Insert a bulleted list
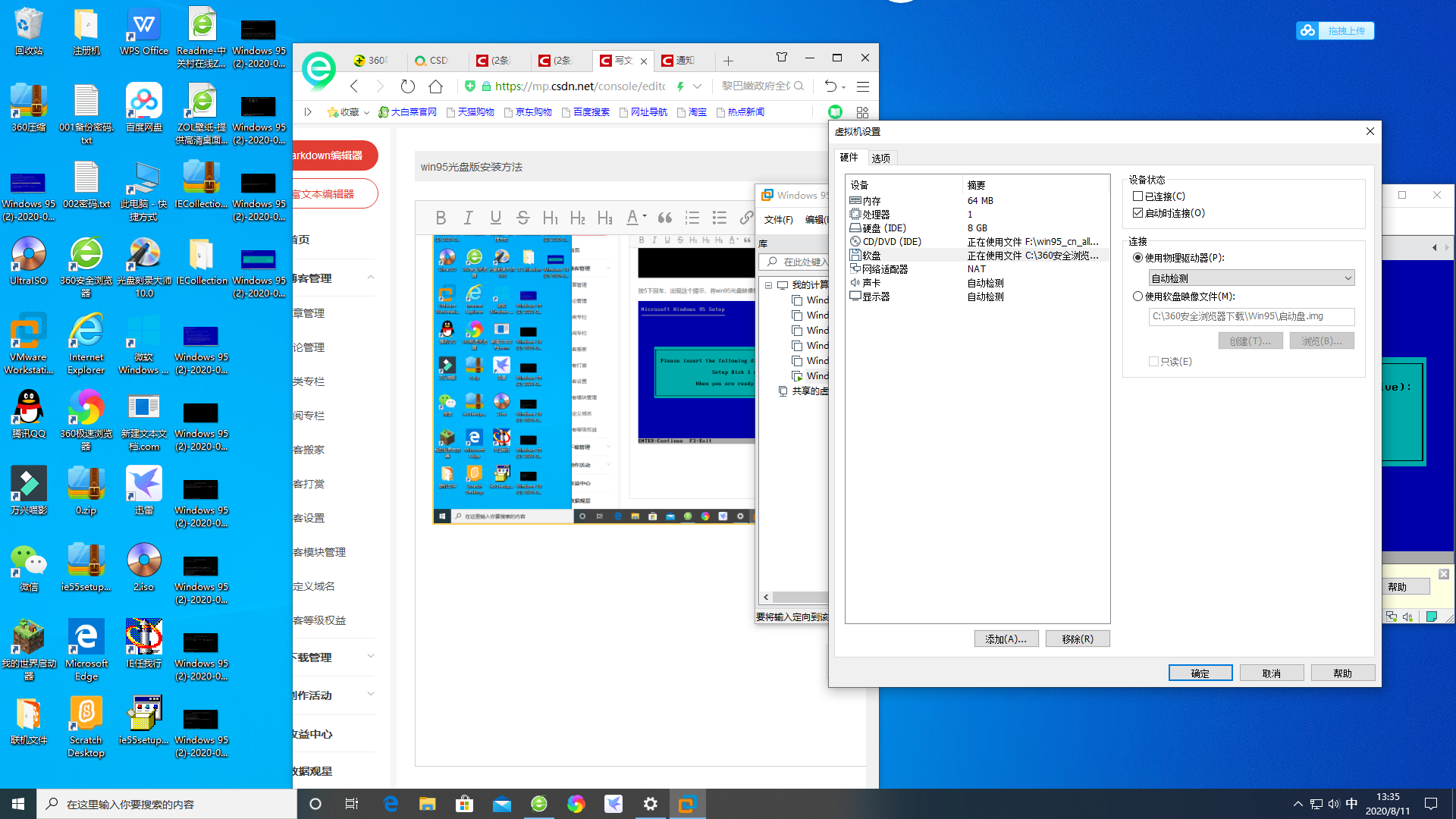Screen dimensions: 1456x819 pos(719,218)
